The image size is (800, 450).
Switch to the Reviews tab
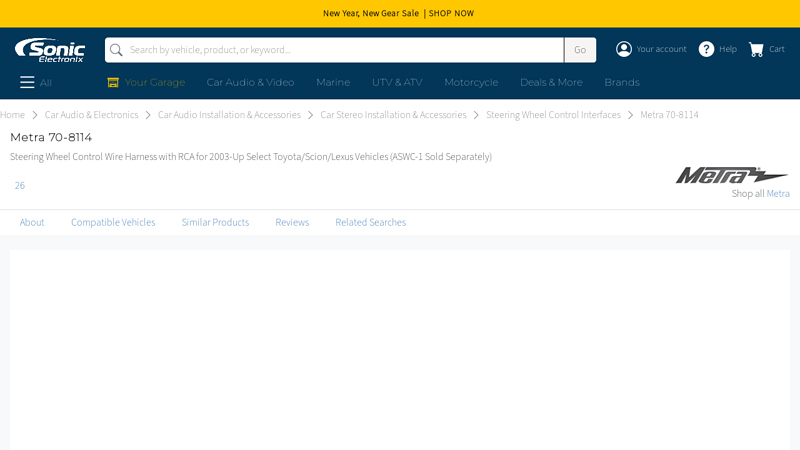[x=292, y=222]
